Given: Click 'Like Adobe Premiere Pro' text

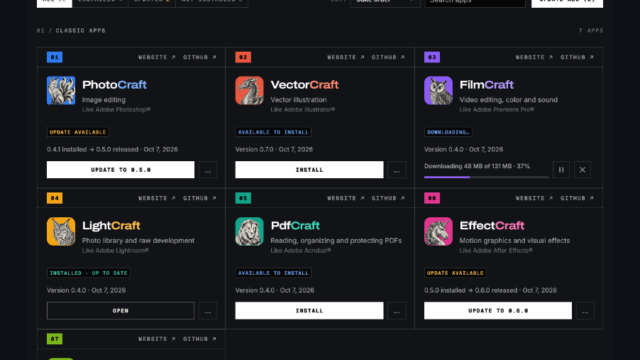Looking at the screenshot, I should pyautogui.click(x=497, y=110).
